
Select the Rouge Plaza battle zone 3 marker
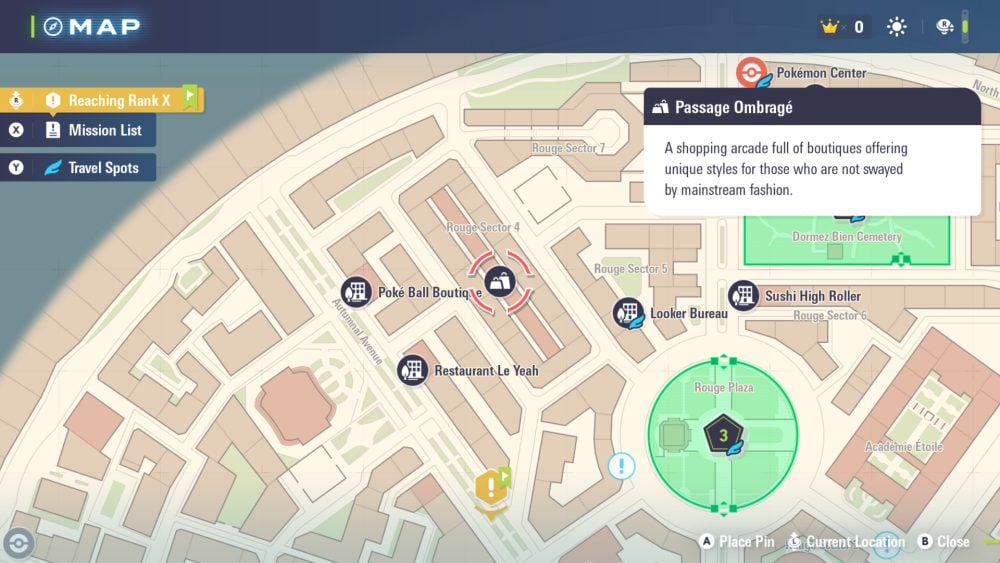point(721,434)
